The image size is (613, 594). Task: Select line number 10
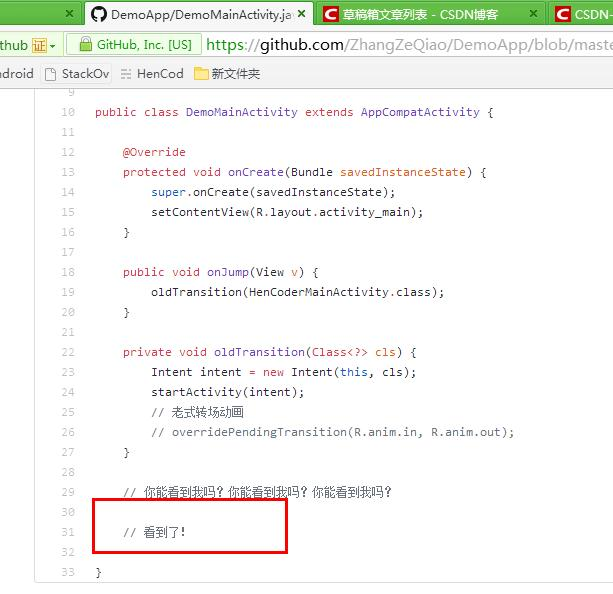(68, 112)
